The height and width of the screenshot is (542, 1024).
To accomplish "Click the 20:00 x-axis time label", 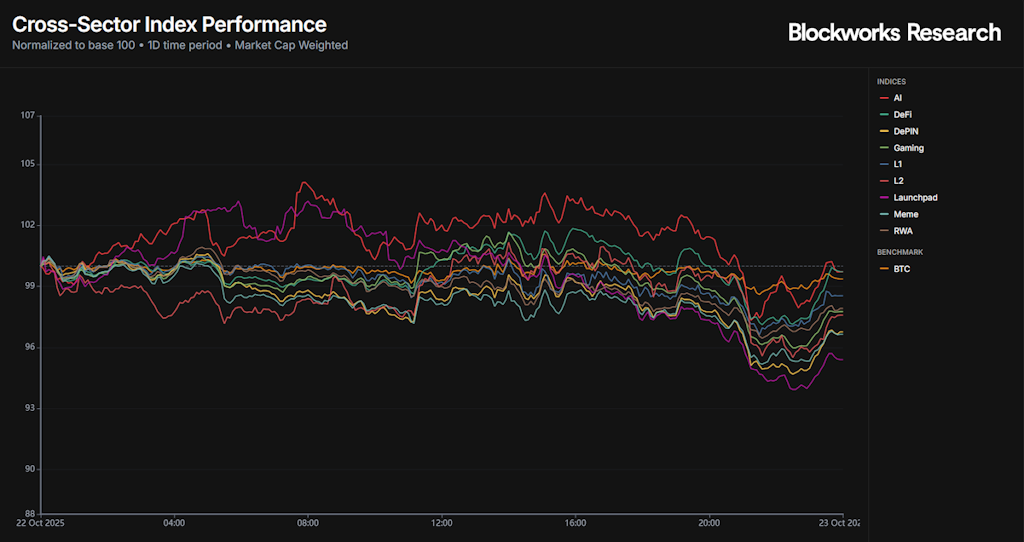I will pyautogui.click(x=709, y=523).
